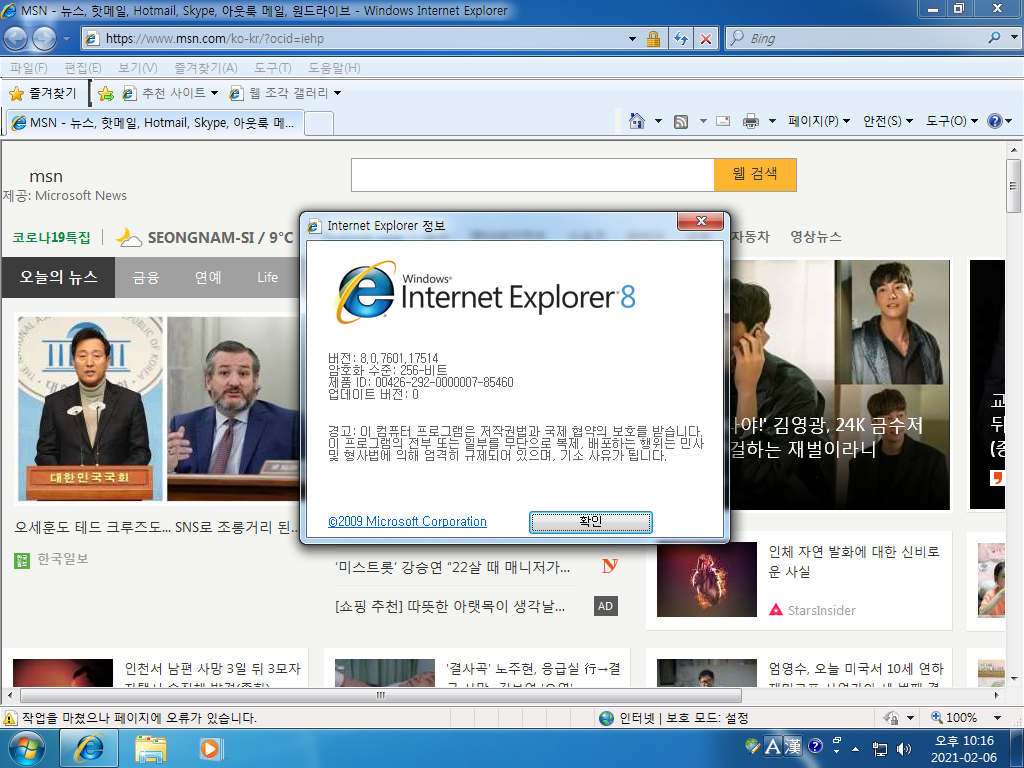Image resolution: width=1024 pixels, height=768 pixels.
Task: Click the Refresh page icon
Action: click(x=680, y=39)
